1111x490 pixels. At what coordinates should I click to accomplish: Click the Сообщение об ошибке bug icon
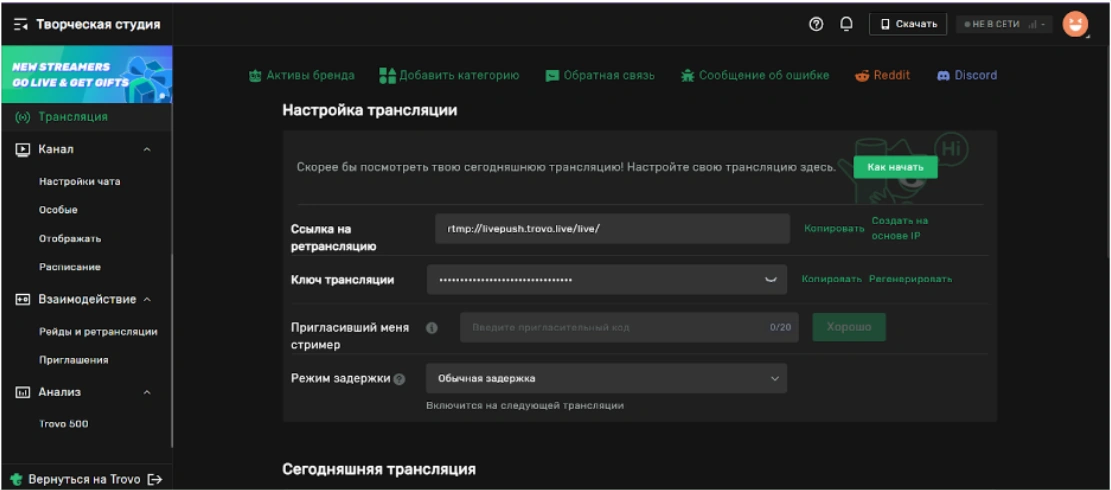(x=687, y=76)
